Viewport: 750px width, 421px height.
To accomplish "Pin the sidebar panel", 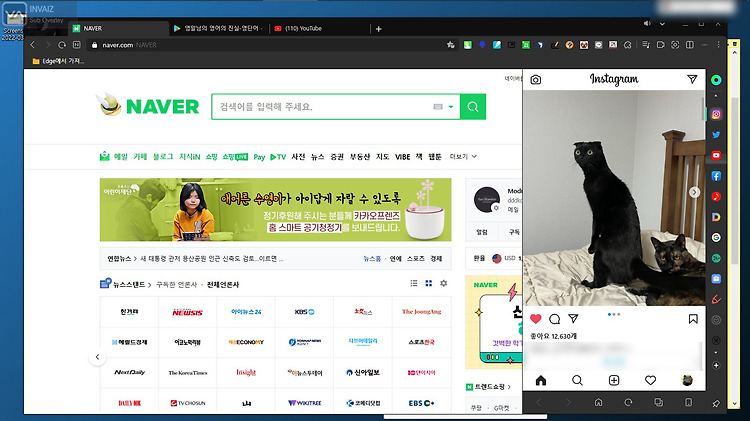I will click(716, 403).
